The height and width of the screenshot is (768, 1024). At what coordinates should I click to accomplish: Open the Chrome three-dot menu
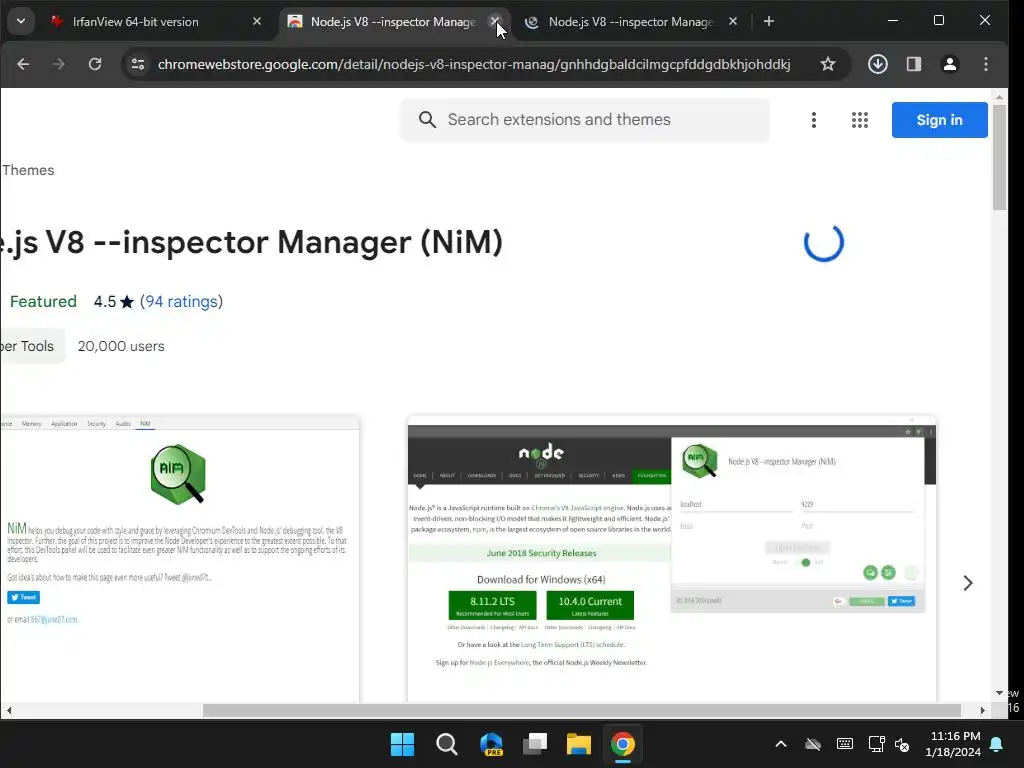coord(985,64)
